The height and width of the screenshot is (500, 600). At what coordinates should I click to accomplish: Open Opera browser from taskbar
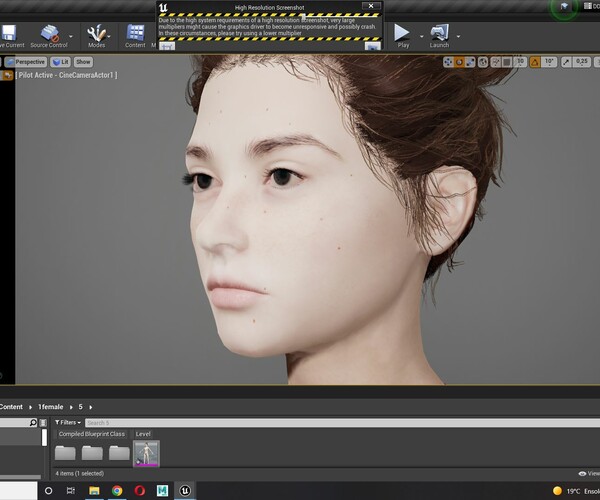pos(140,491)
